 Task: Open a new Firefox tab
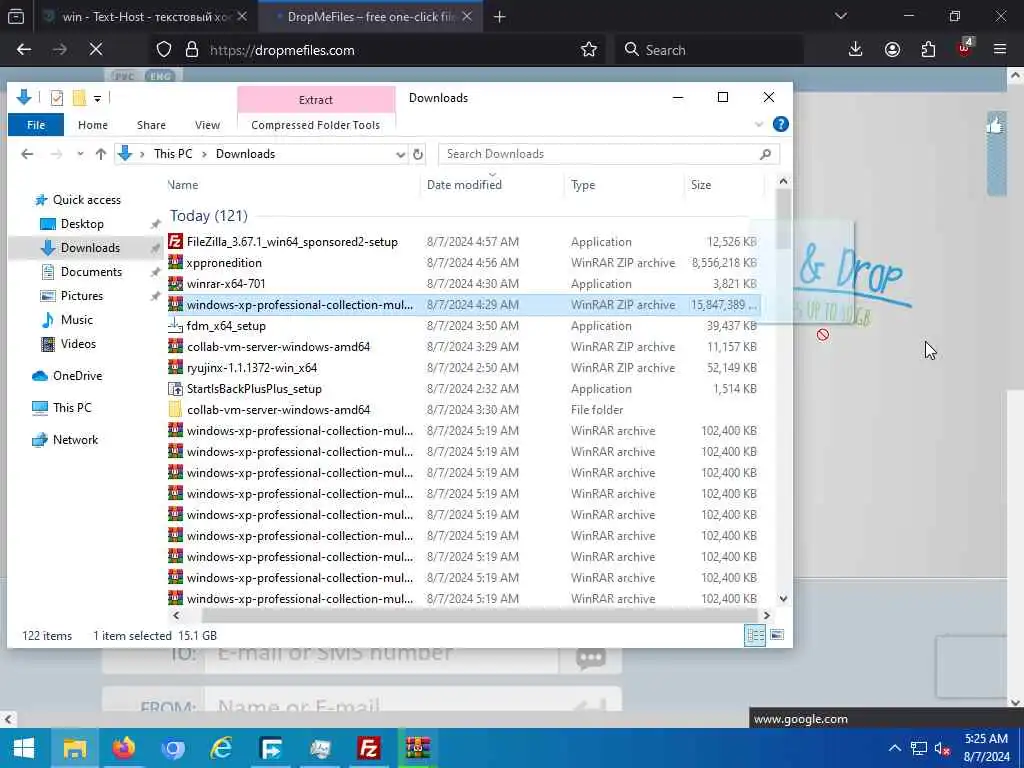coord(500,17)
